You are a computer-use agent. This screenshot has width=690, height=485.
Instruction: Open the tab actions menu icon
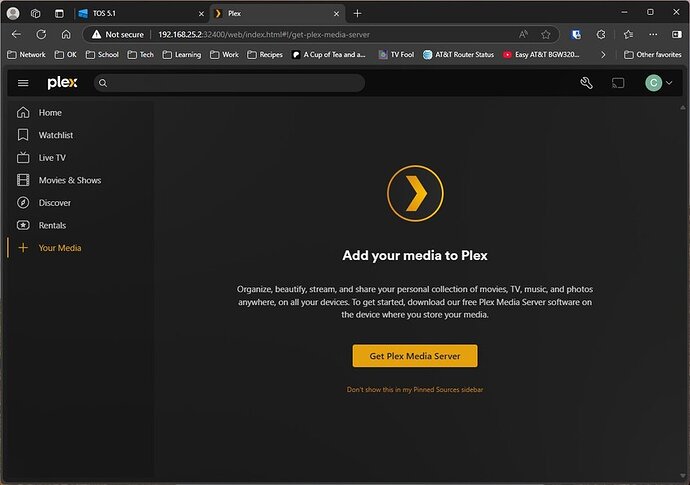click(x=59, y=14)
